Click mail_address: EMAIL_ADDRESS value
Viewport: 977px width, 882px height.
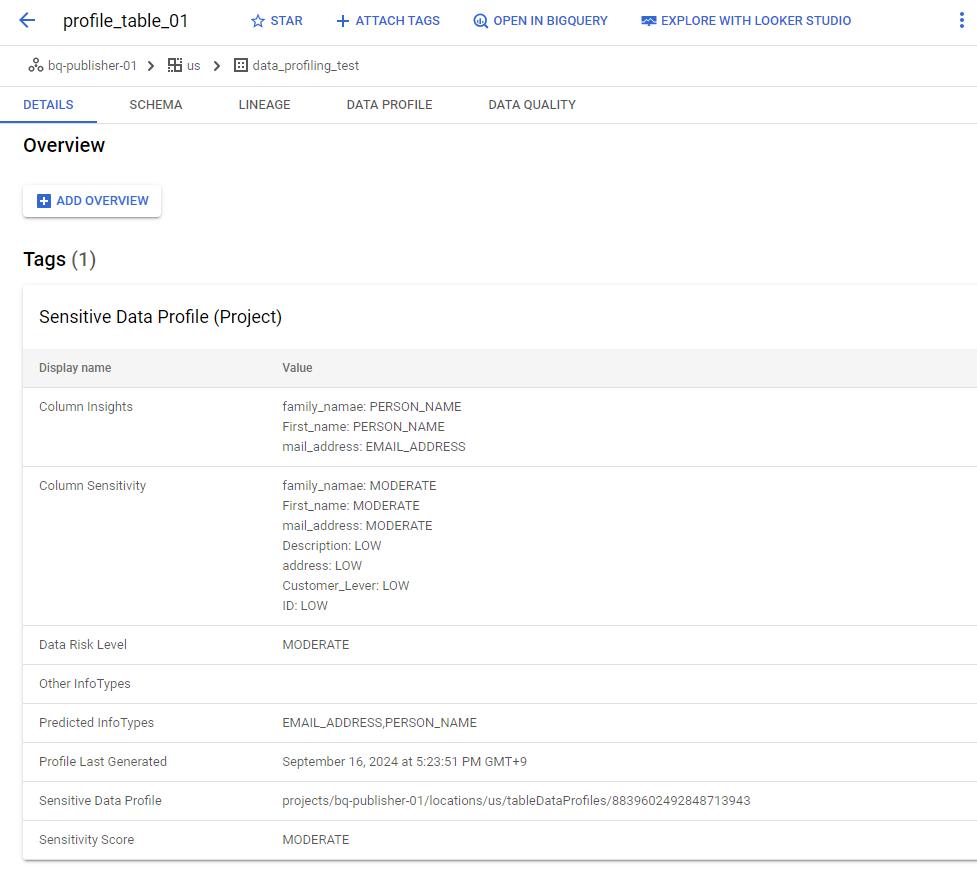[x=374, y=447]
